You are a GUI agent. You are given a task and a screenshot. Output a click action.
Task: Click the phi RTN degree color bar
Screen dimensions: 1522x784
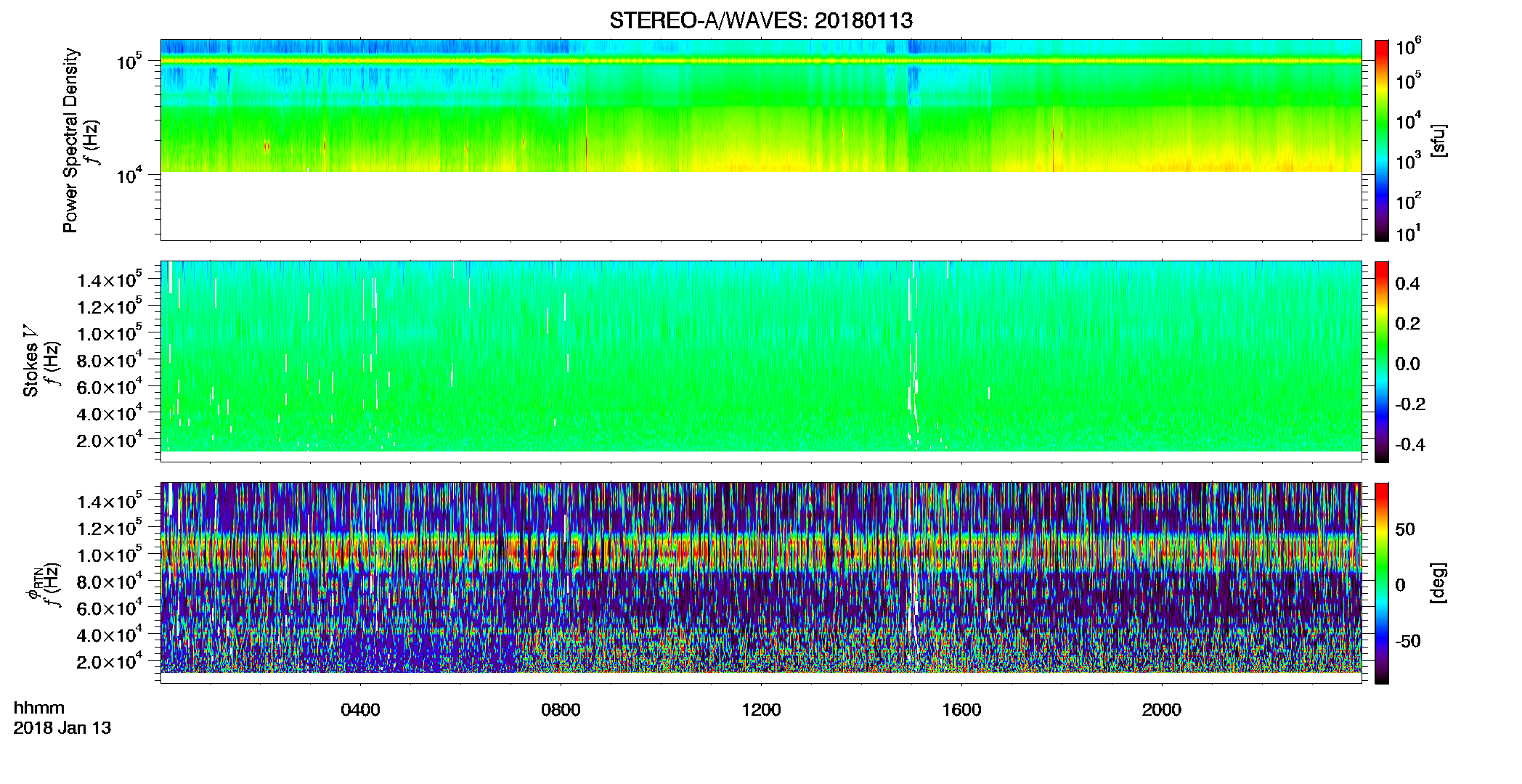(1382, 583)
